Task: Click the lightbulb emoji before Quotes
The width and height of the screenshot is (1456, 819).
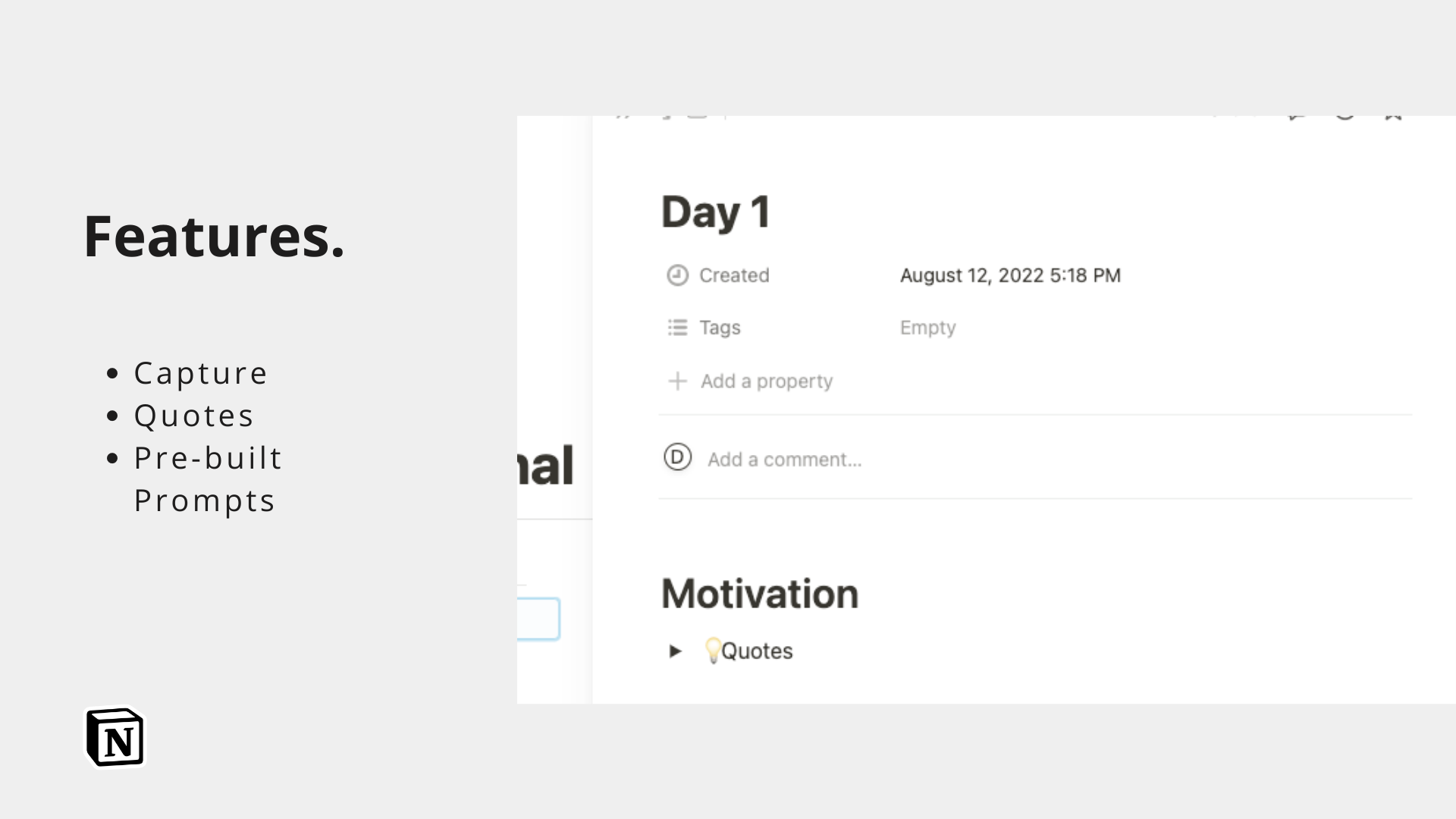Action: pyautogui.click(x=712, y=651)
